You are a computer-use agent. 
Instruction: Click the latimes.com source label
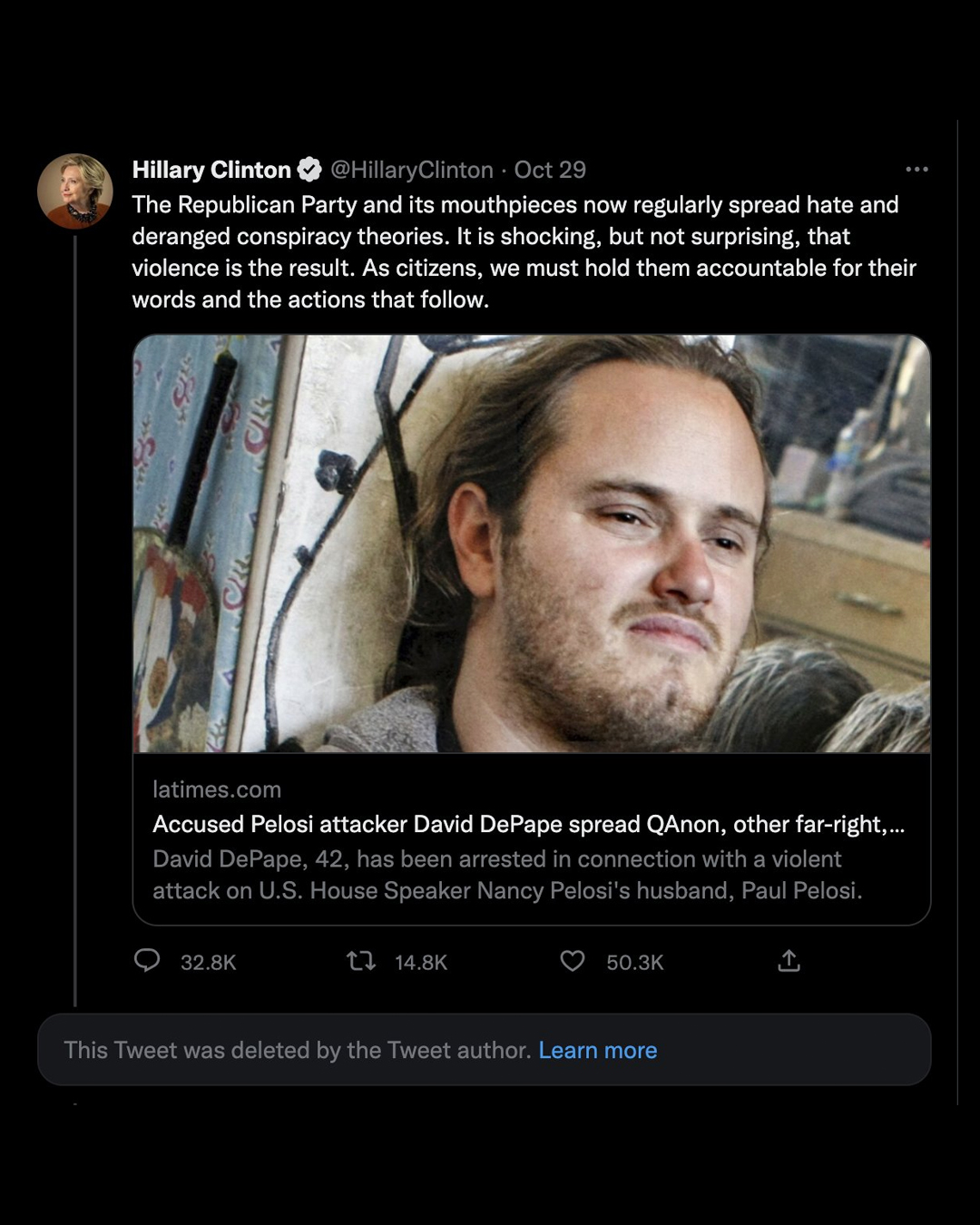pyautogui.click(x=217, y=789)
